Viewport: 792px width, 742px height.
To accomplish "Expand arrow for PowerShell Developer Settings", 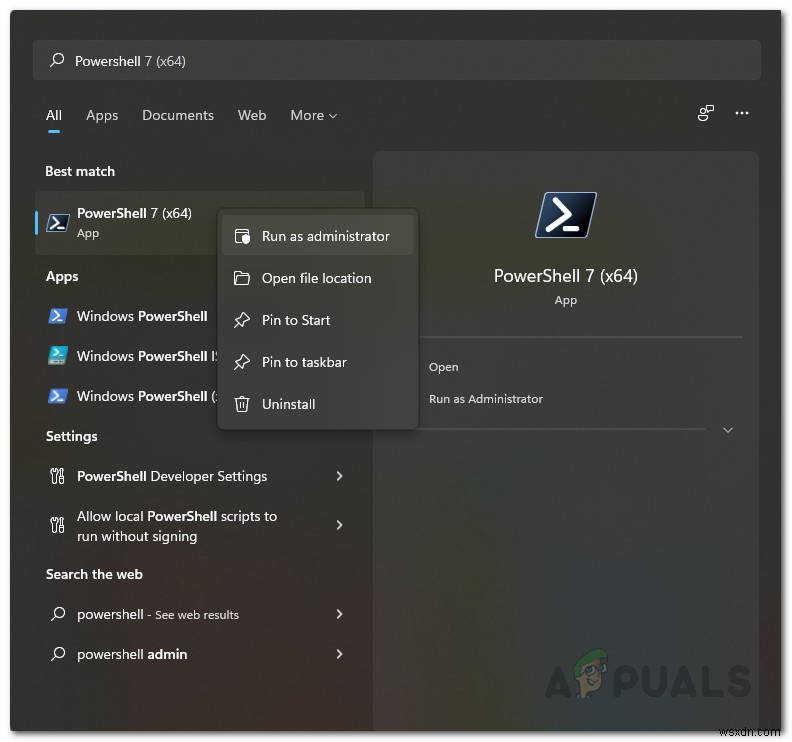I will point(339,476).
